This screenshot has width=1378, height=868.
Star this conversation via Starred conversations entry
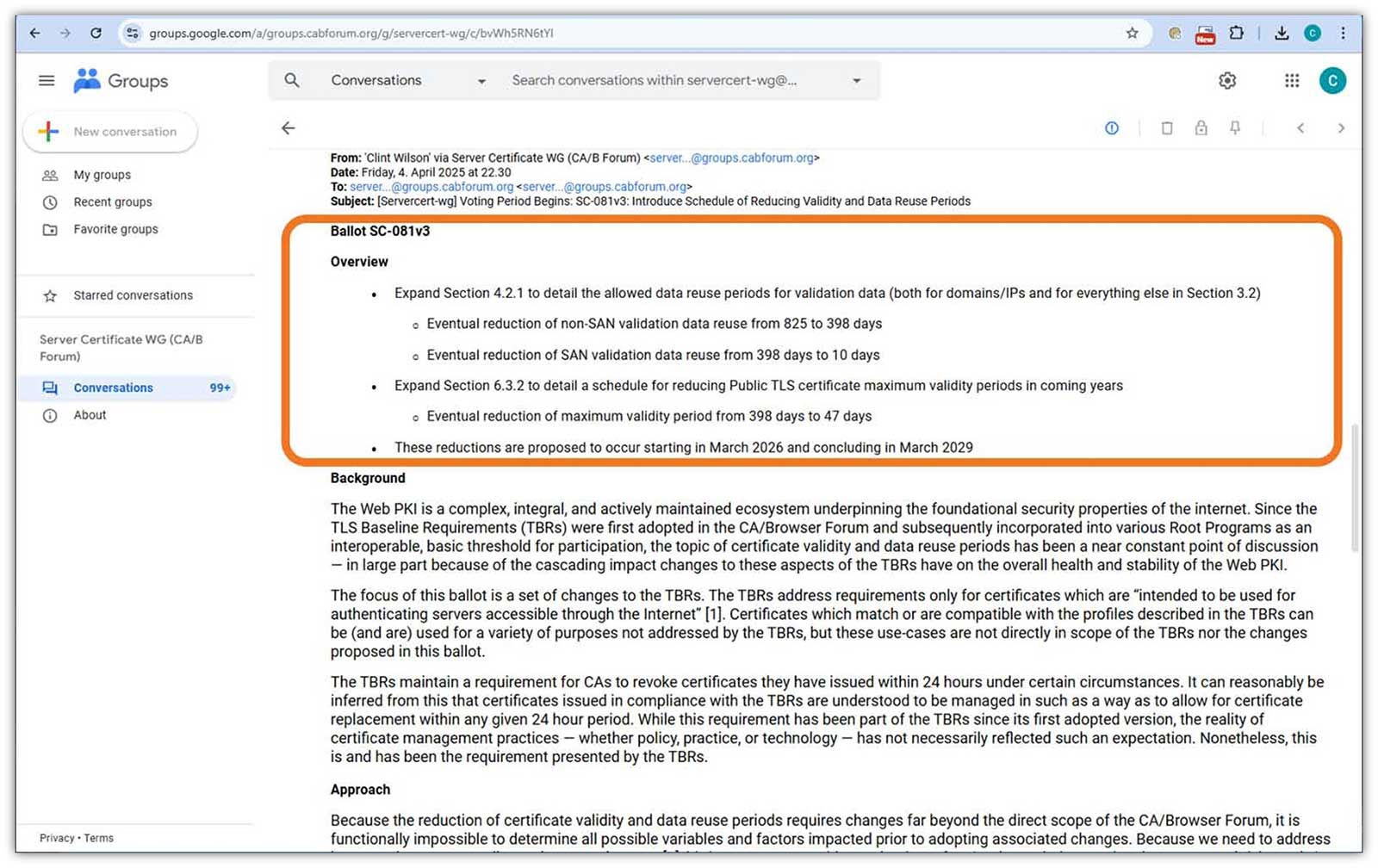click(x=132, y=295)
